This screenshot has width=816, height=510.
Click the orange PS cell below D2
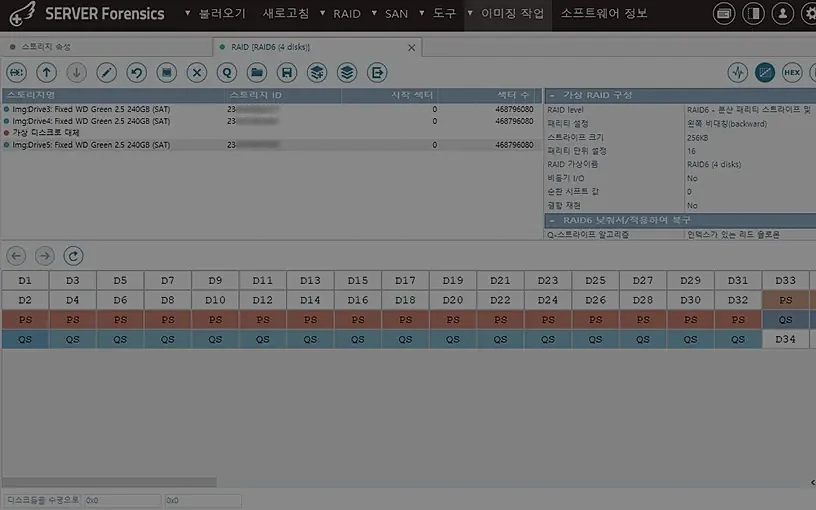(25, 320)
